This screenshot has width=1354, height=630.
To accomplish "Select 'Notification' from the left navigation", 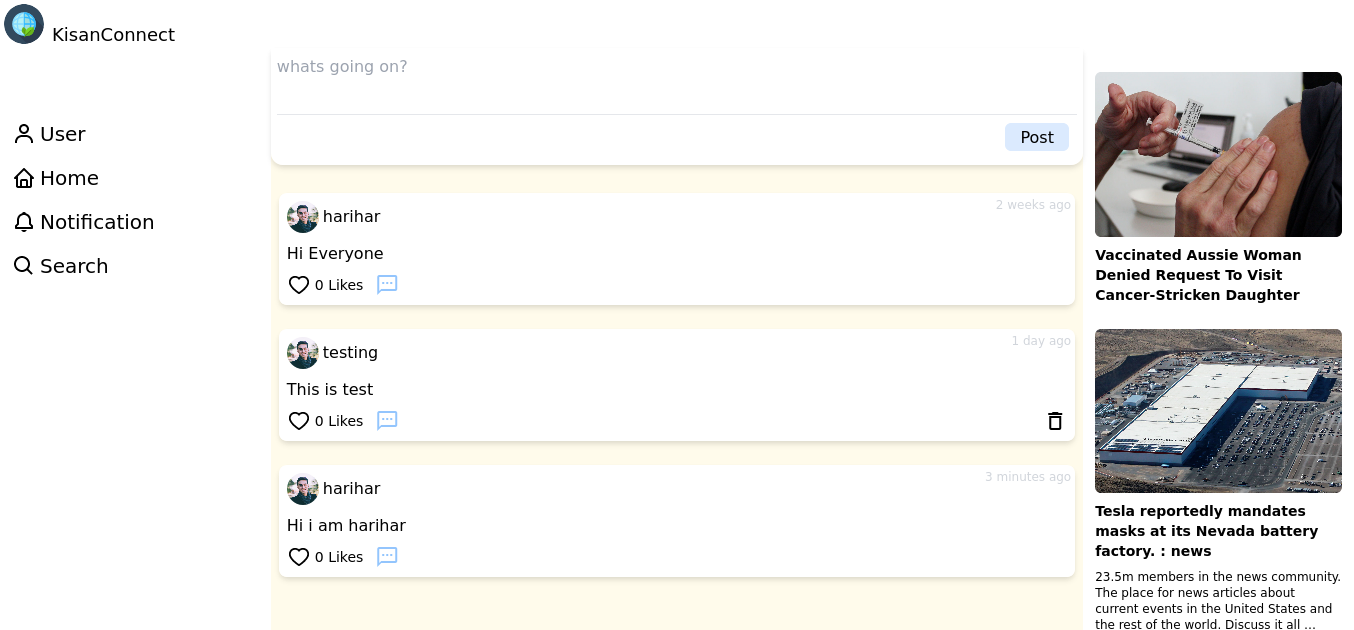I will [x=96, y=221].
